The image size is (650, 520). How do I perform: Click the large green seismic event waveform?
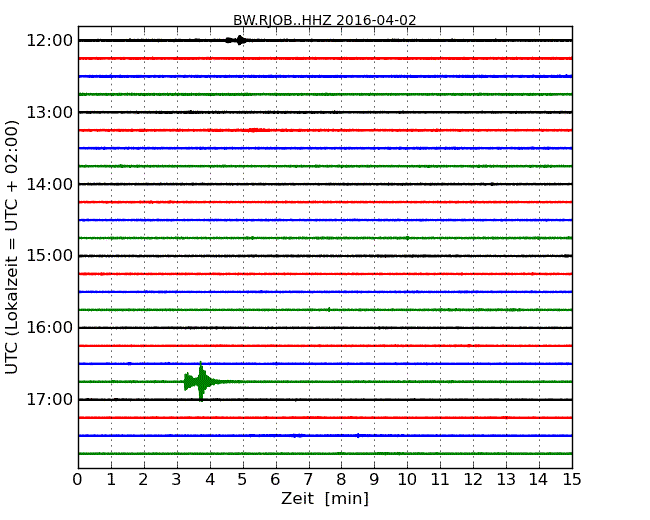coord(201,381)
